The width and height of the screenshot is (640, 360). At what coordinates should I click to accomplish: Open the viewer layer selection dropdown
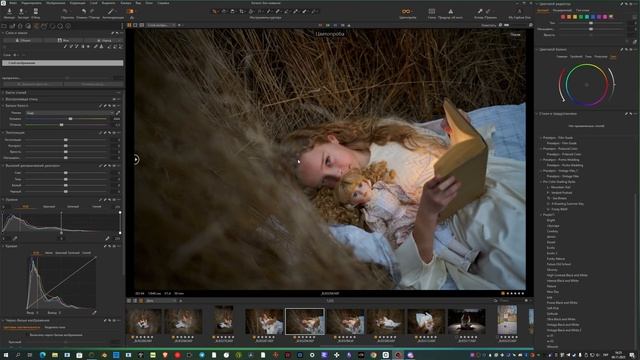[161, 25]
